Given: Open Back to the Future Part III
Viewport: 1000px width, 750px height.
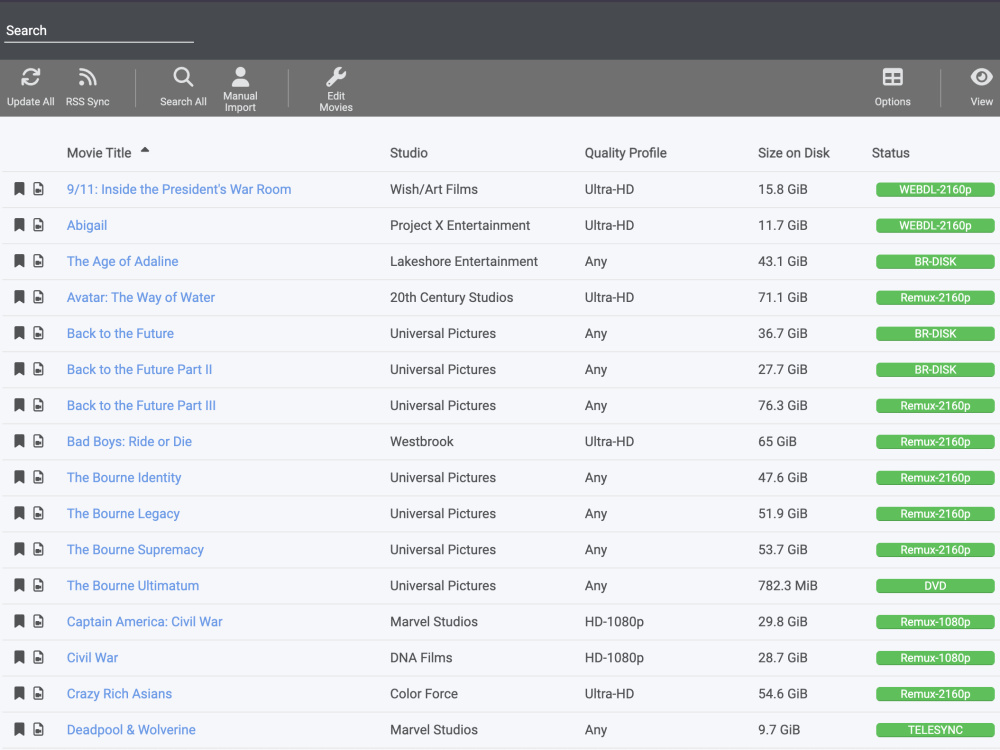Looking at the screenshot, I should pos(141,406).
